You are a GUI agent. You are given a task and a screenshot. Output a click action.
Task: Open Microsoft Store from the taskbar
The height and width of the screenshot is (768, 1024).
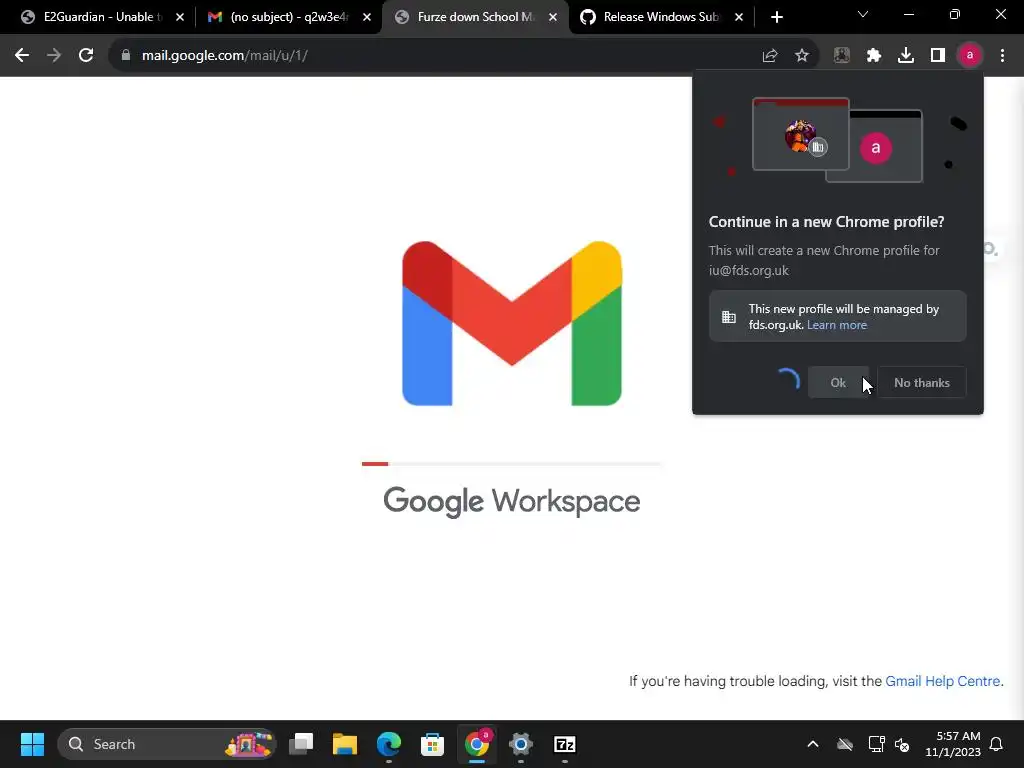[x=432, y=744]
